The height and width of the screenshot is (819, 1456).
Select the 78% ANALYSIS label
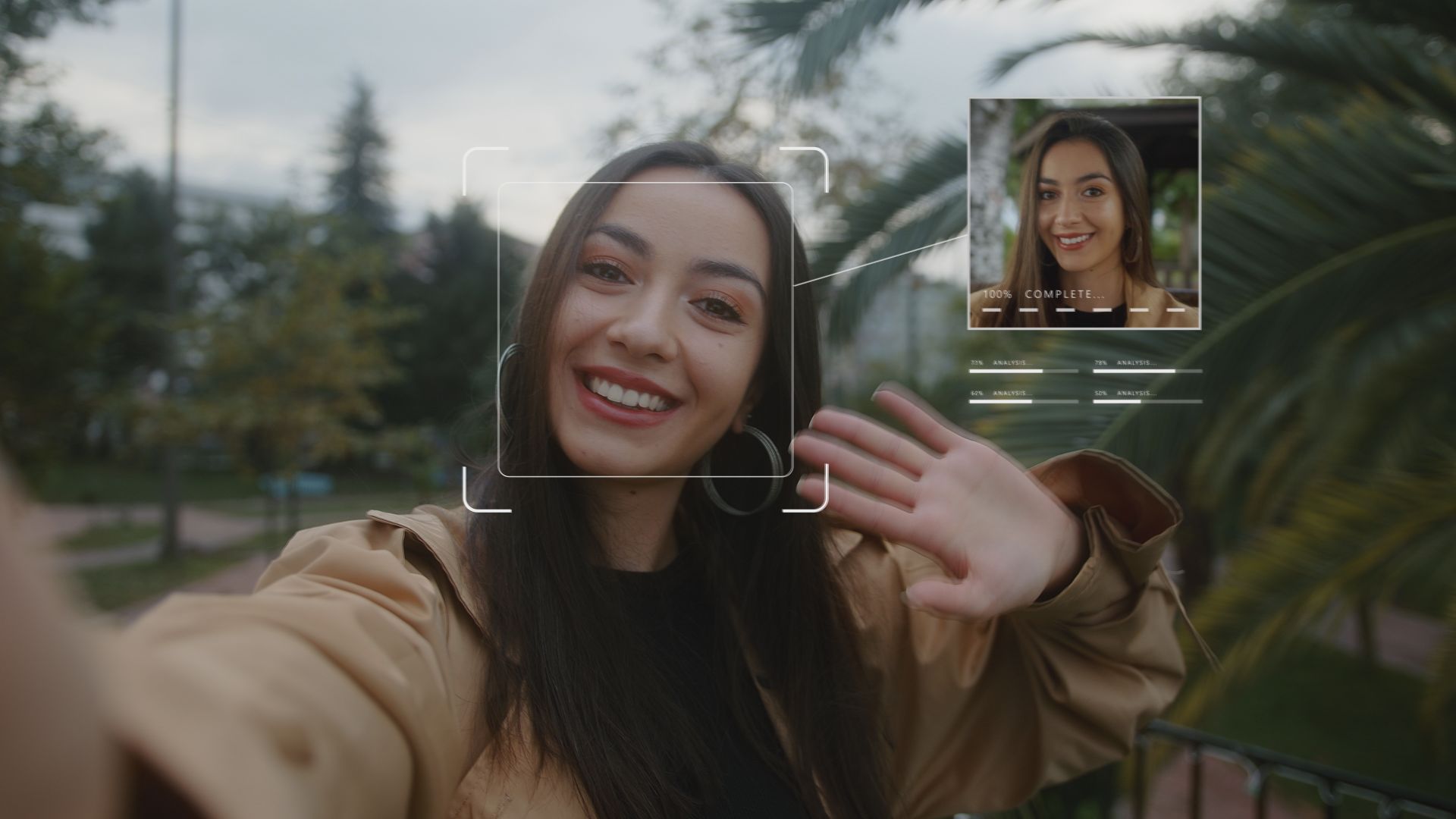pos(1125,363)
